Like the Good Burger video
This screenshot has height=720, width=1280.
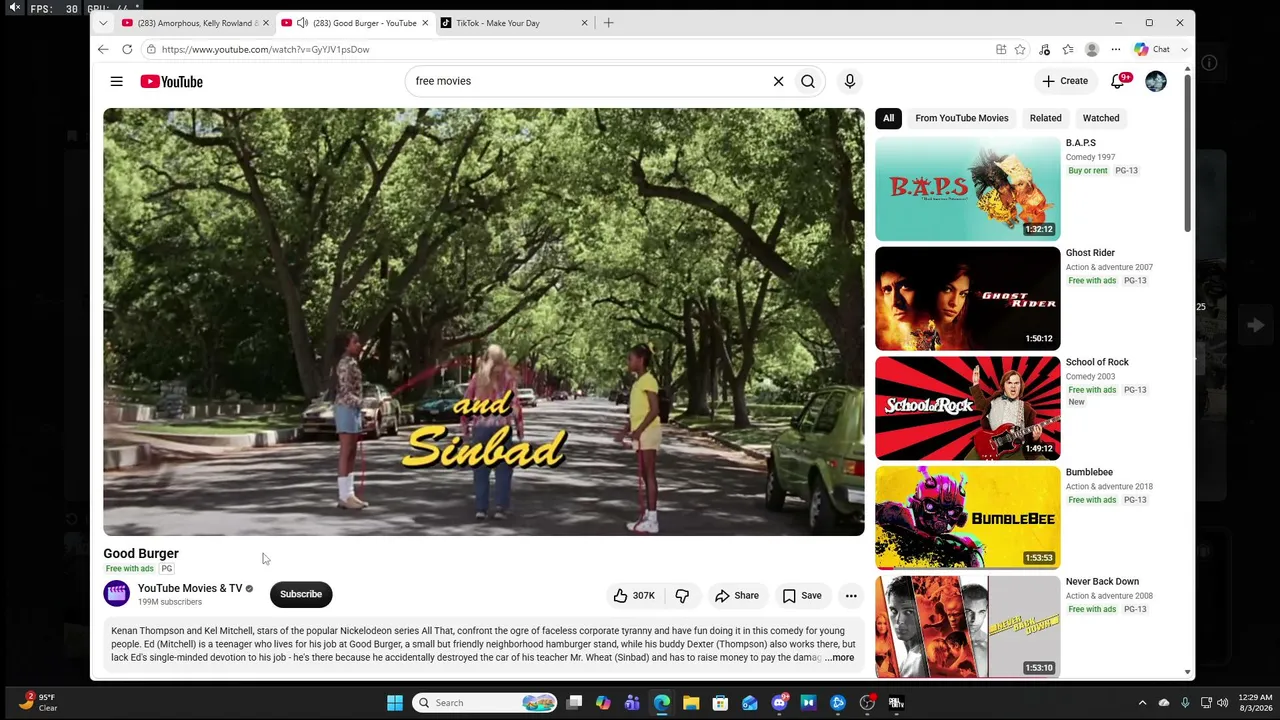634,596
